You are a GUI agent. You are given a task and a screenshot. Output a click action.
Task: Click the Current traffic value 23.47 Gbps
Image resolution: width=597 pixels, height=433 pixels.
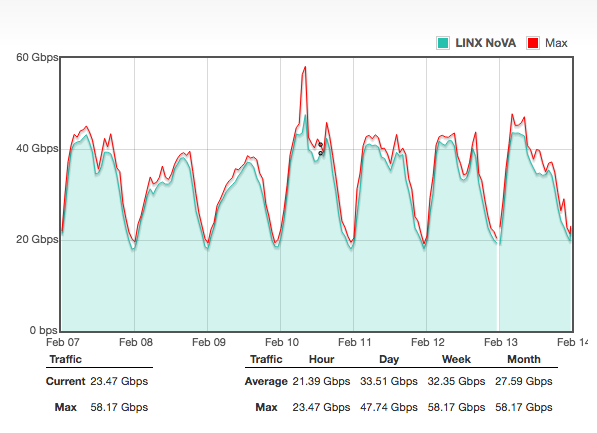119,381
